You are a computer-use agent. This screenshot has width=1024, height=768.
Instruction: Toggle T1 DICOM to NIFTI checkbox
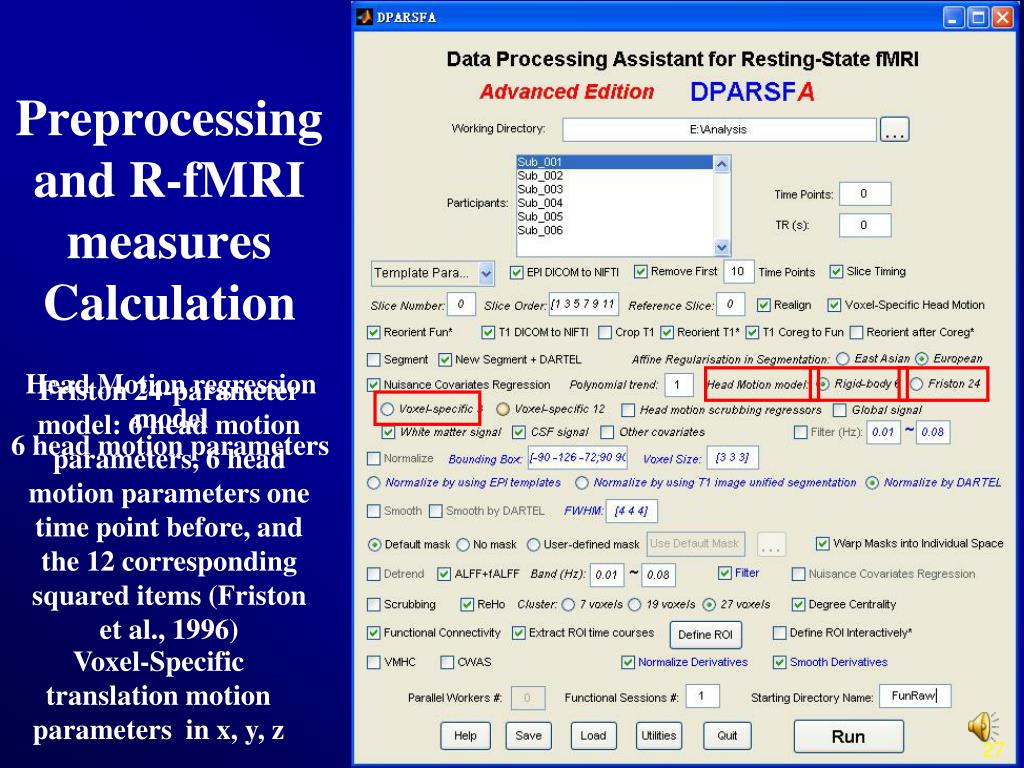pos(488,332)
